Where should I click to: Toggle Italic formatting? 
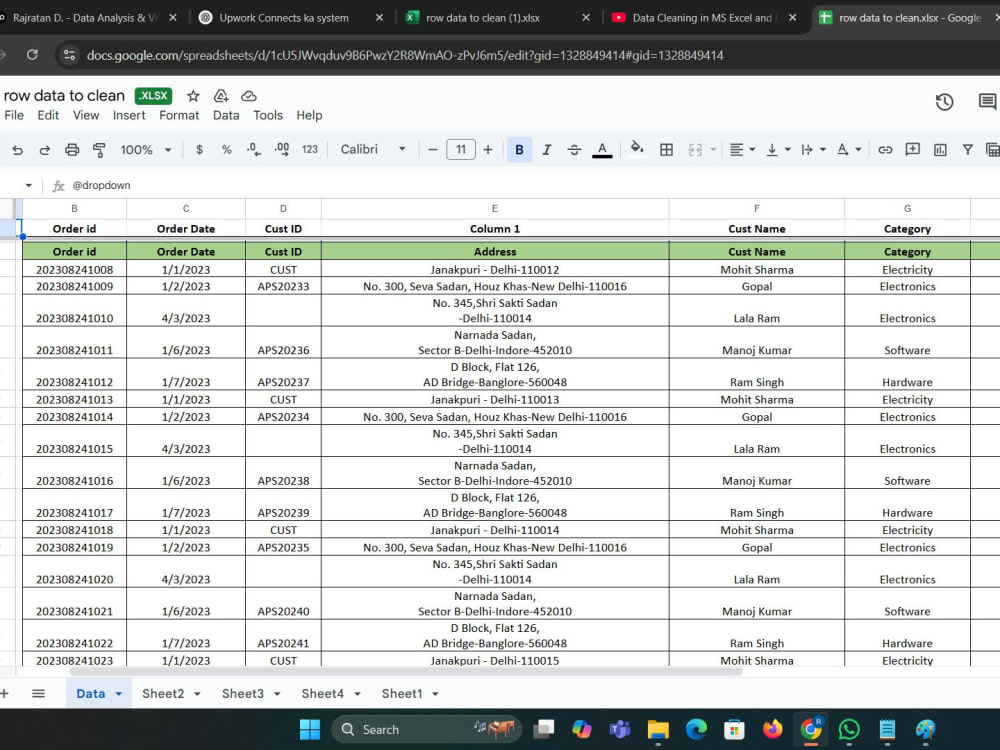point(547,150)
